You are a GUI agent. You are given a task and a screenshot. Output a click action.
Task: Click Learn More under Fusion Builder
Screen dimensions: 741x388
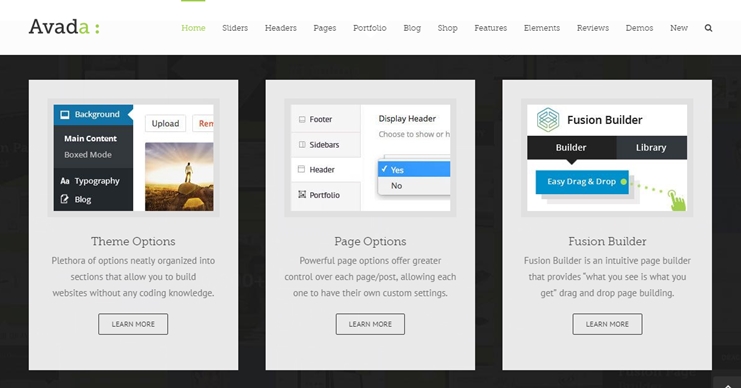[607, 324]
